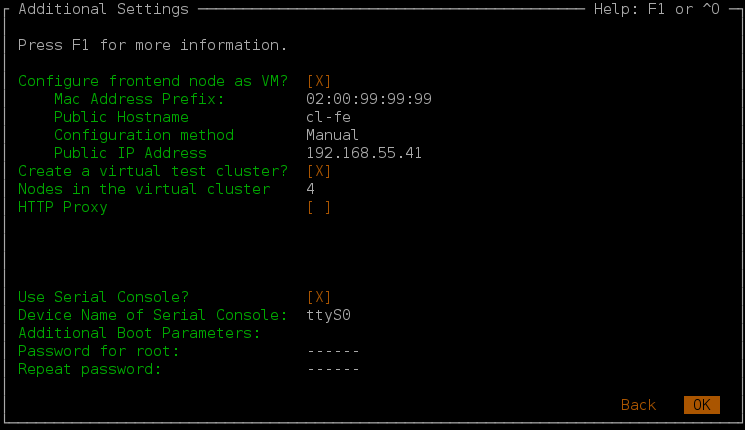Click the Additional Boot Parameters label
Screen dimensions: 745x430
click(x=139, y=333)
